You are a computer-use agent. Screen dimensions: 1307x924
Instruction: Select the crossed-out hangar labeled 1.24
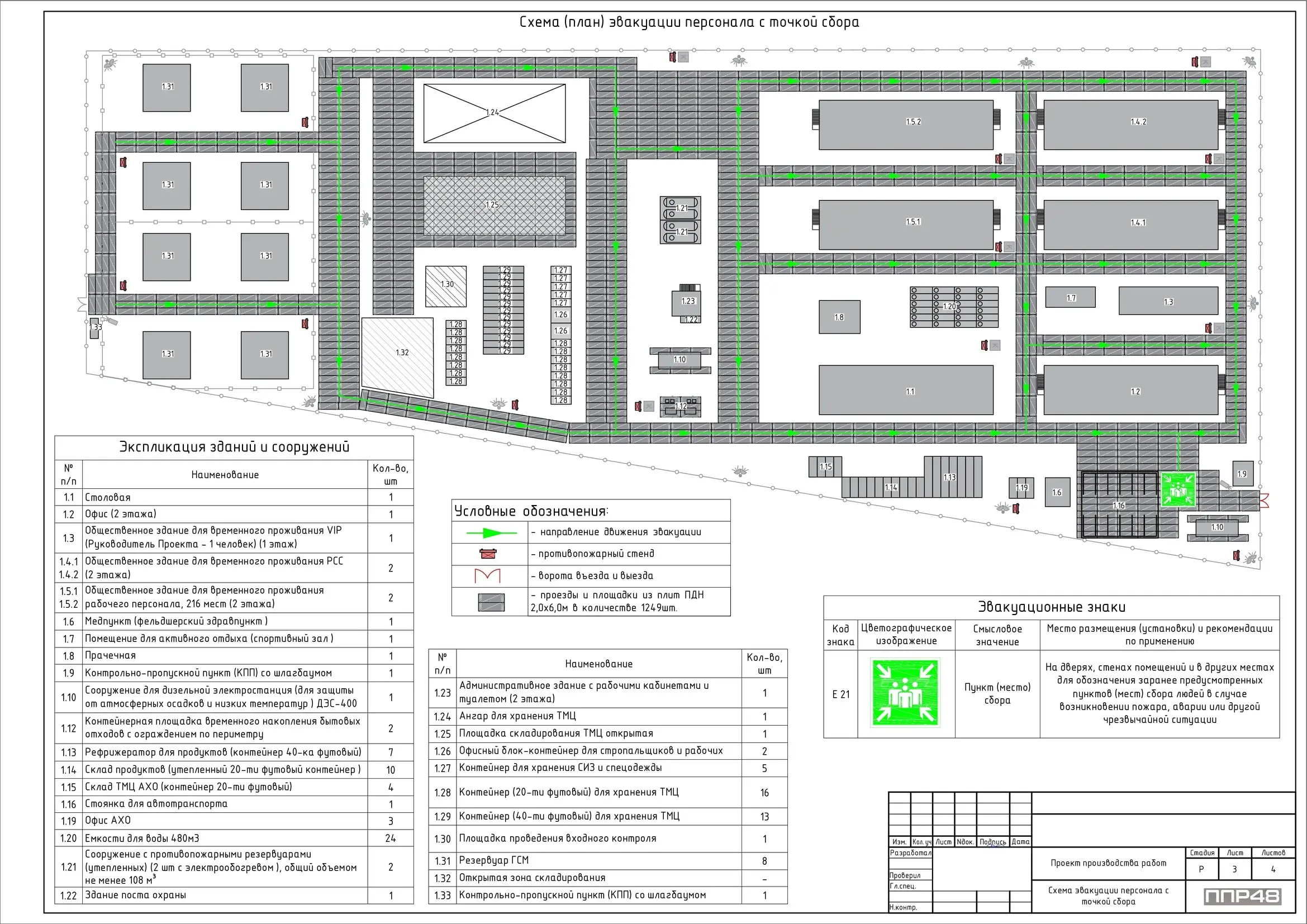(494, 113)
